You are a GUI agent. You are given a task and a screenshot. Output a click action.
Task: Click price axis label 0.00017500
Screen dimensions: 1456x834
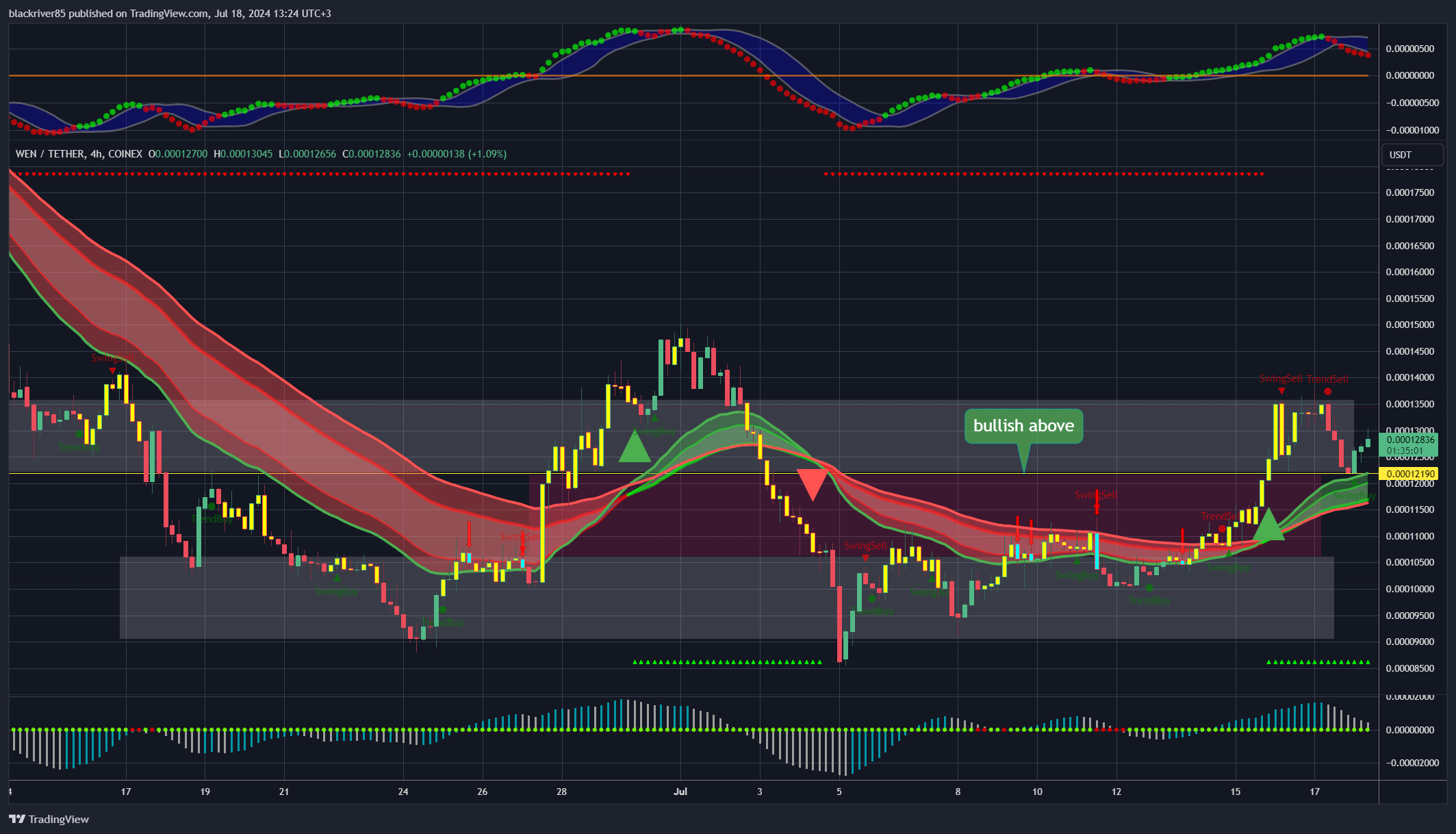[1409, 192]
